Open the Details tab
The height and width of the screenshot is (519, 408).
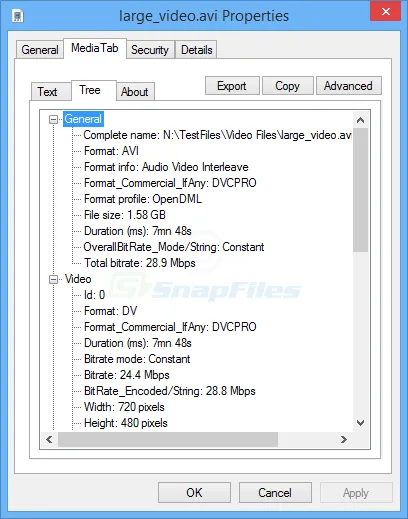(196, 50)
